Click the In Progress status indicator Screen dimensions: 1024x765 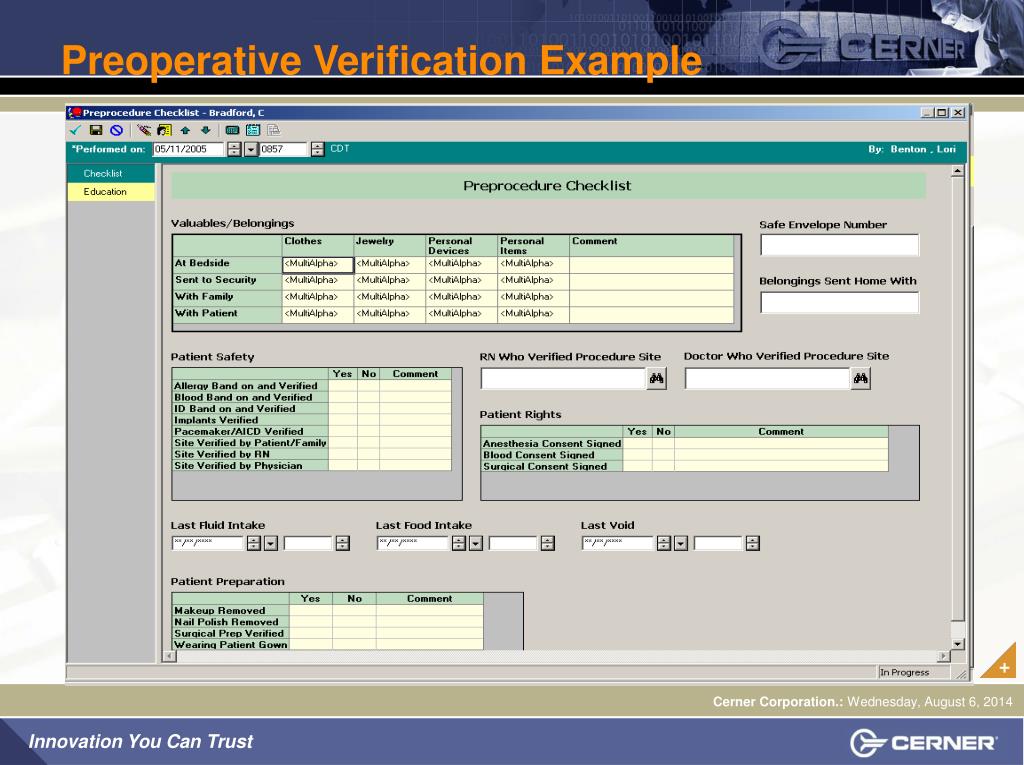pyautogui.click(x=905, y=672)
